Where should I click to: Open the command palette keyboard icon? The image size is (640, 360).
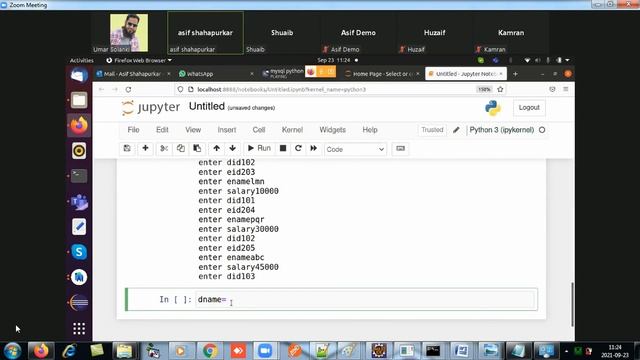[x=400, y=149]
